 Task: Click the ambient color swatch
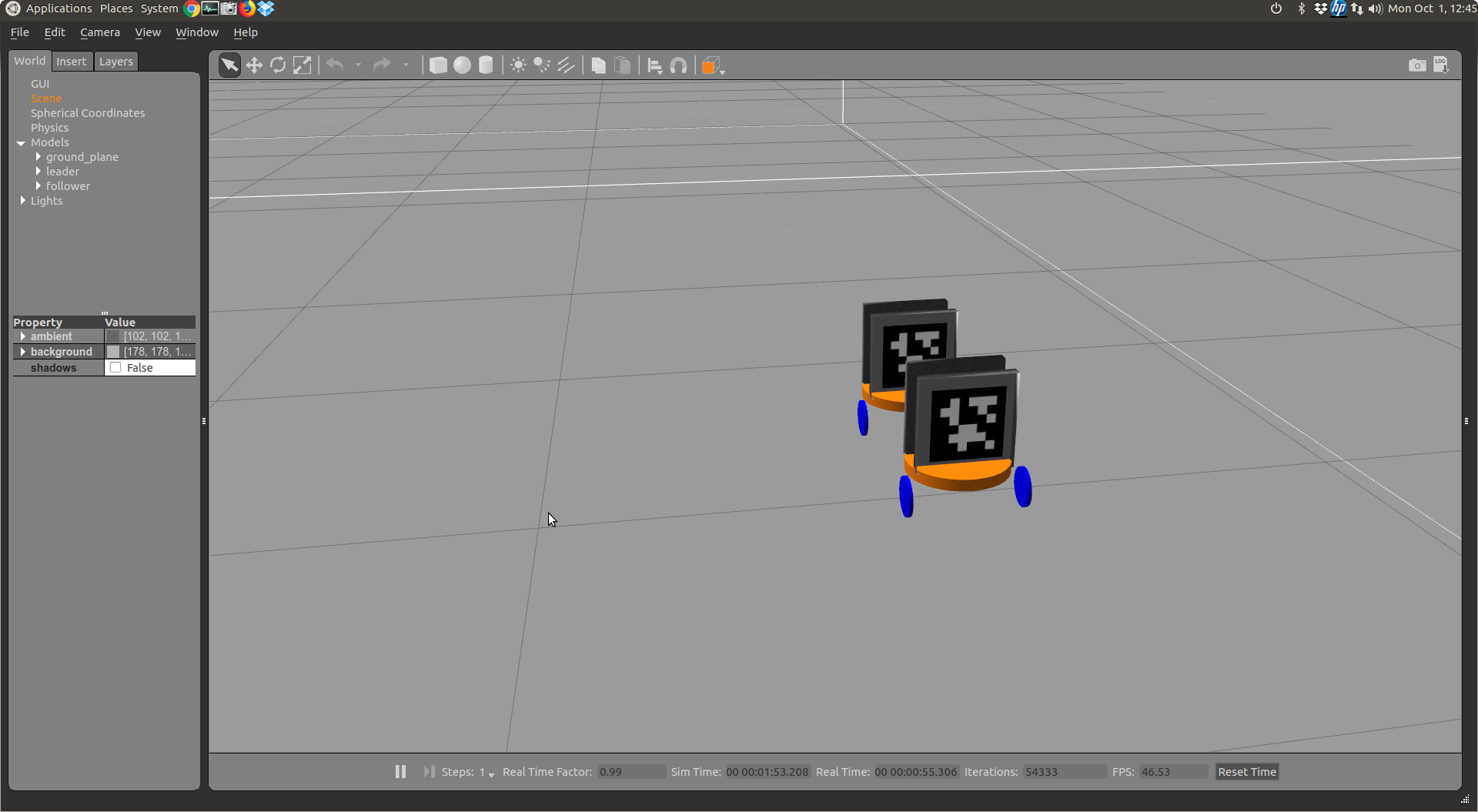tap(113, 336)
